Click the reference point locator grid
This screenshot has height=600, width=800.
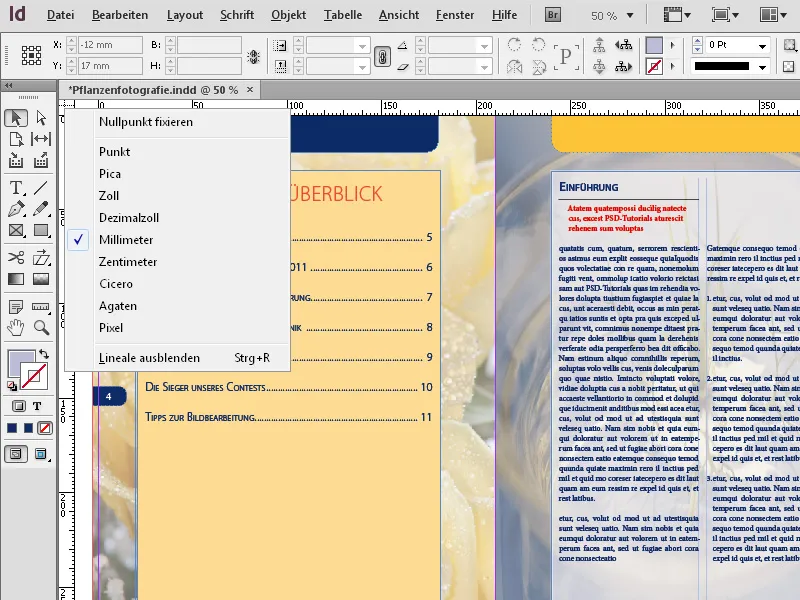(31, 55)
